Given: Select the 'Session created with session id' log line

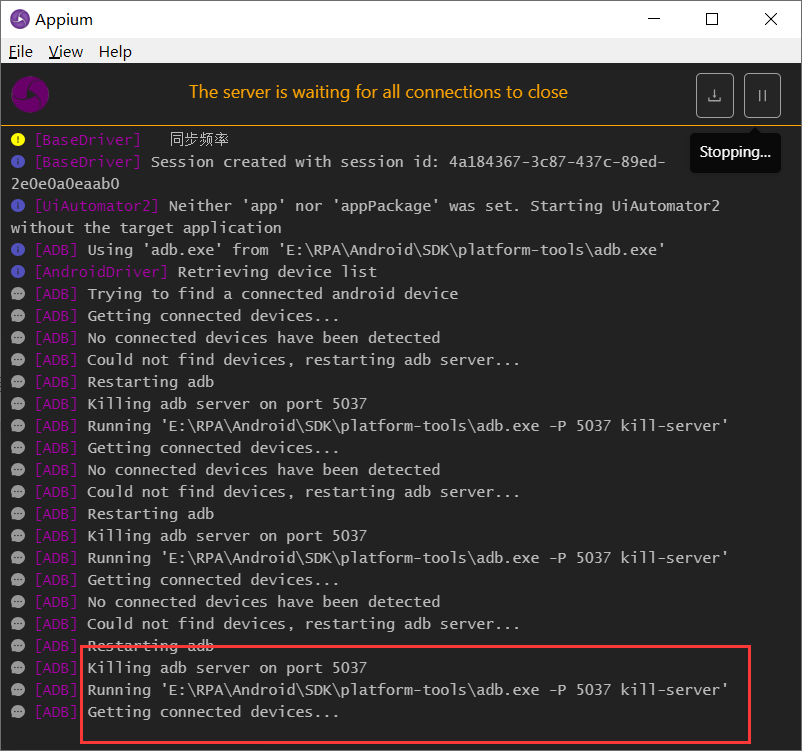Looking at the screenshot, I should [338, 173].
